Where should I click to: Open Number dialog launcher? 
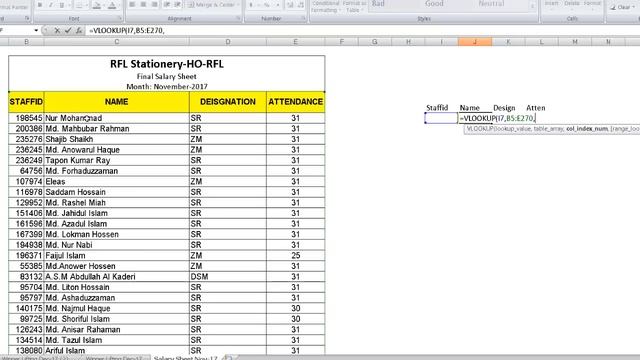point(303,19)
